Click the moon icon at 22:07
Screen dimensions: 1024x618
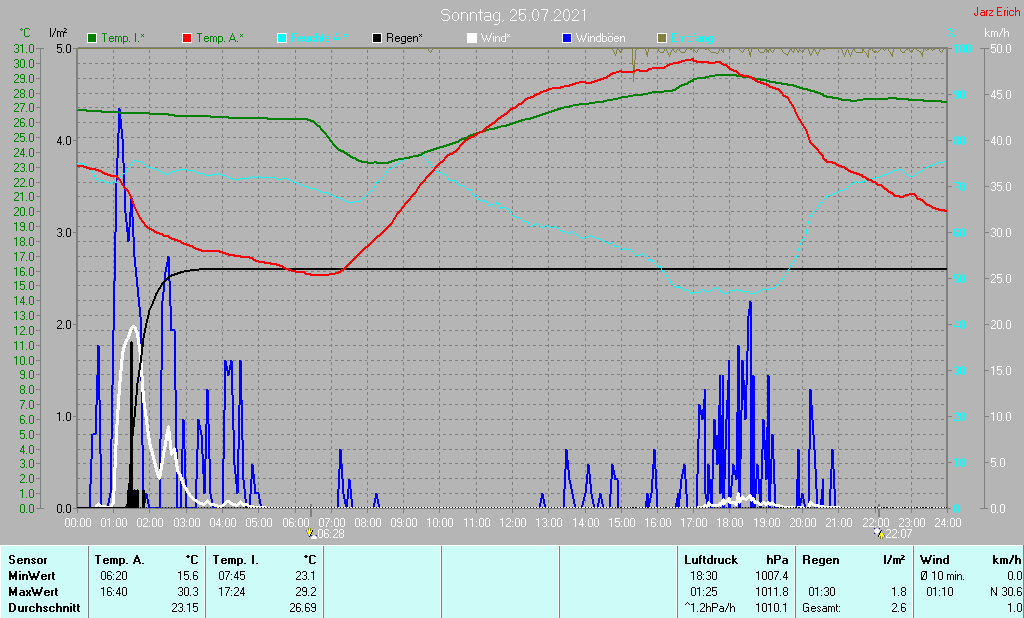(x=879, y=533)
